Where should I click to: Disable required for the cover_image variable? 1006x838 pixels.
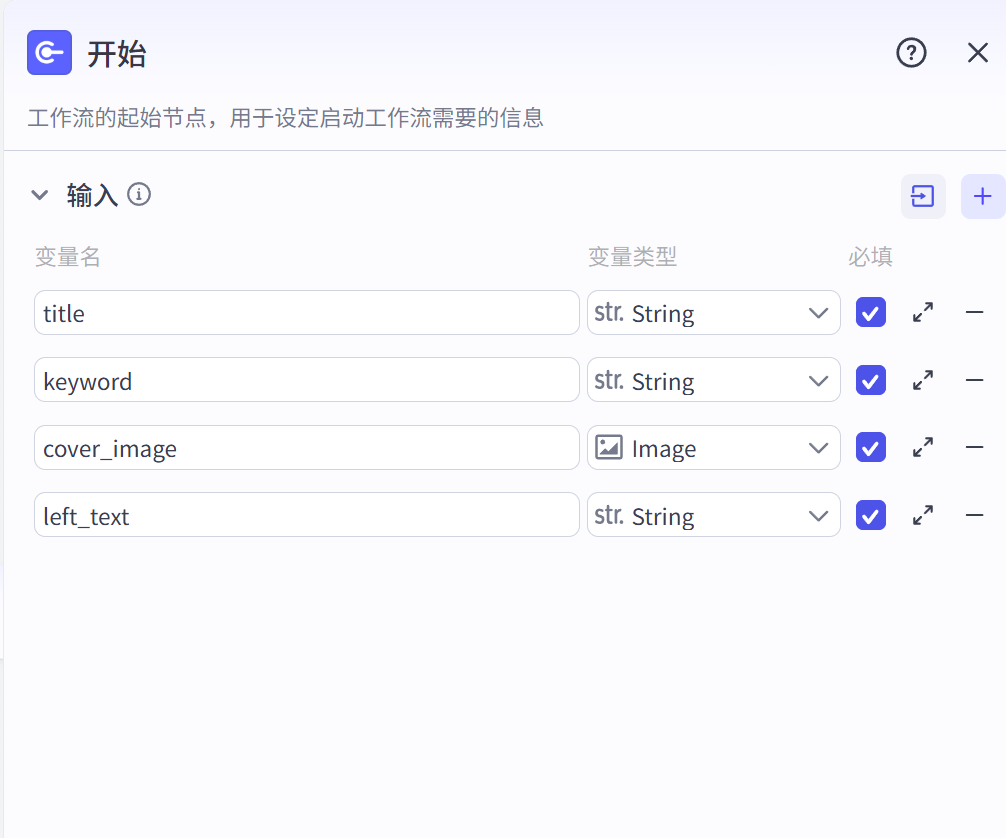[870, 448]
